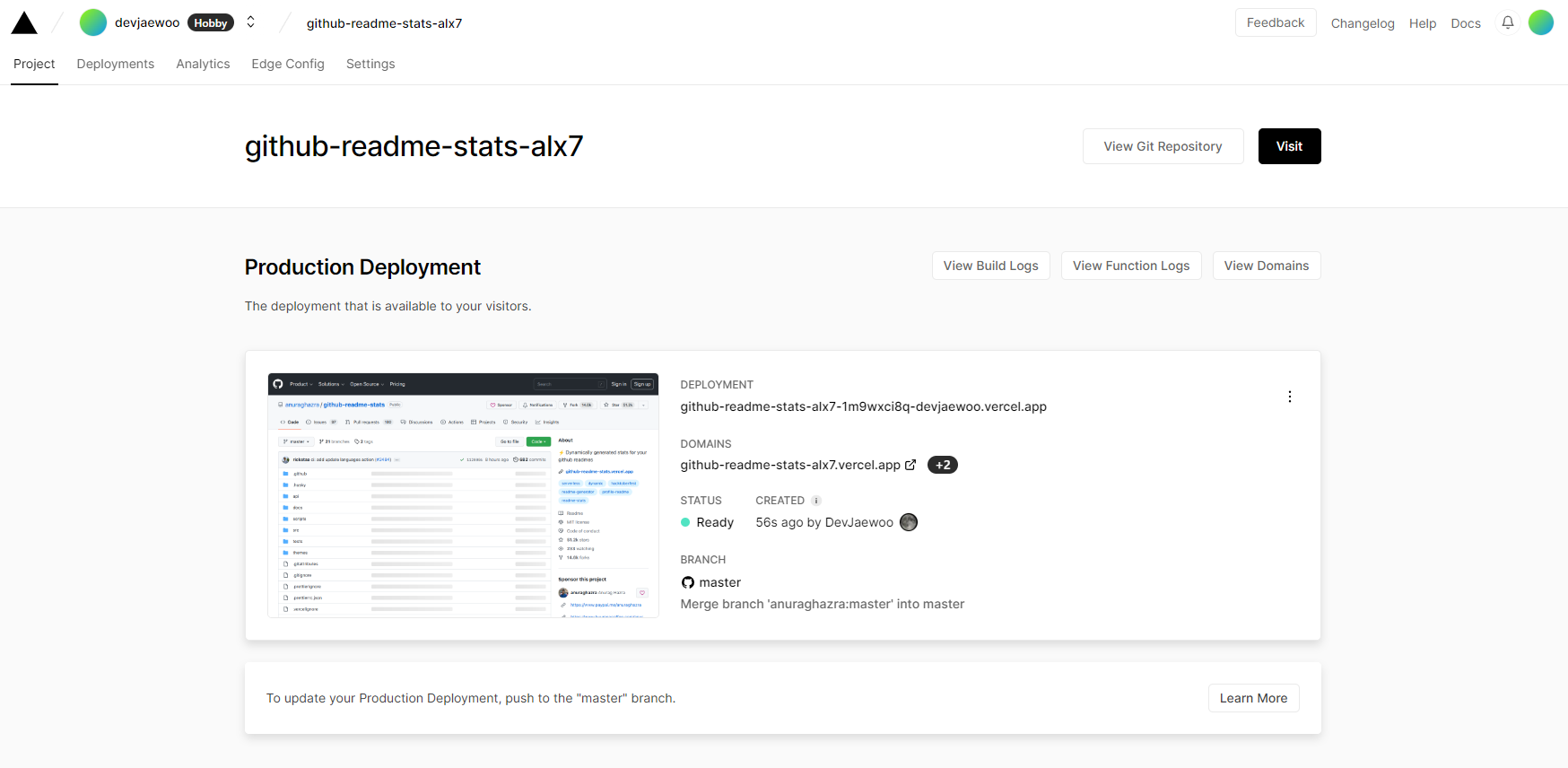Click the notifications bell icon

[x=1508, y=22]
